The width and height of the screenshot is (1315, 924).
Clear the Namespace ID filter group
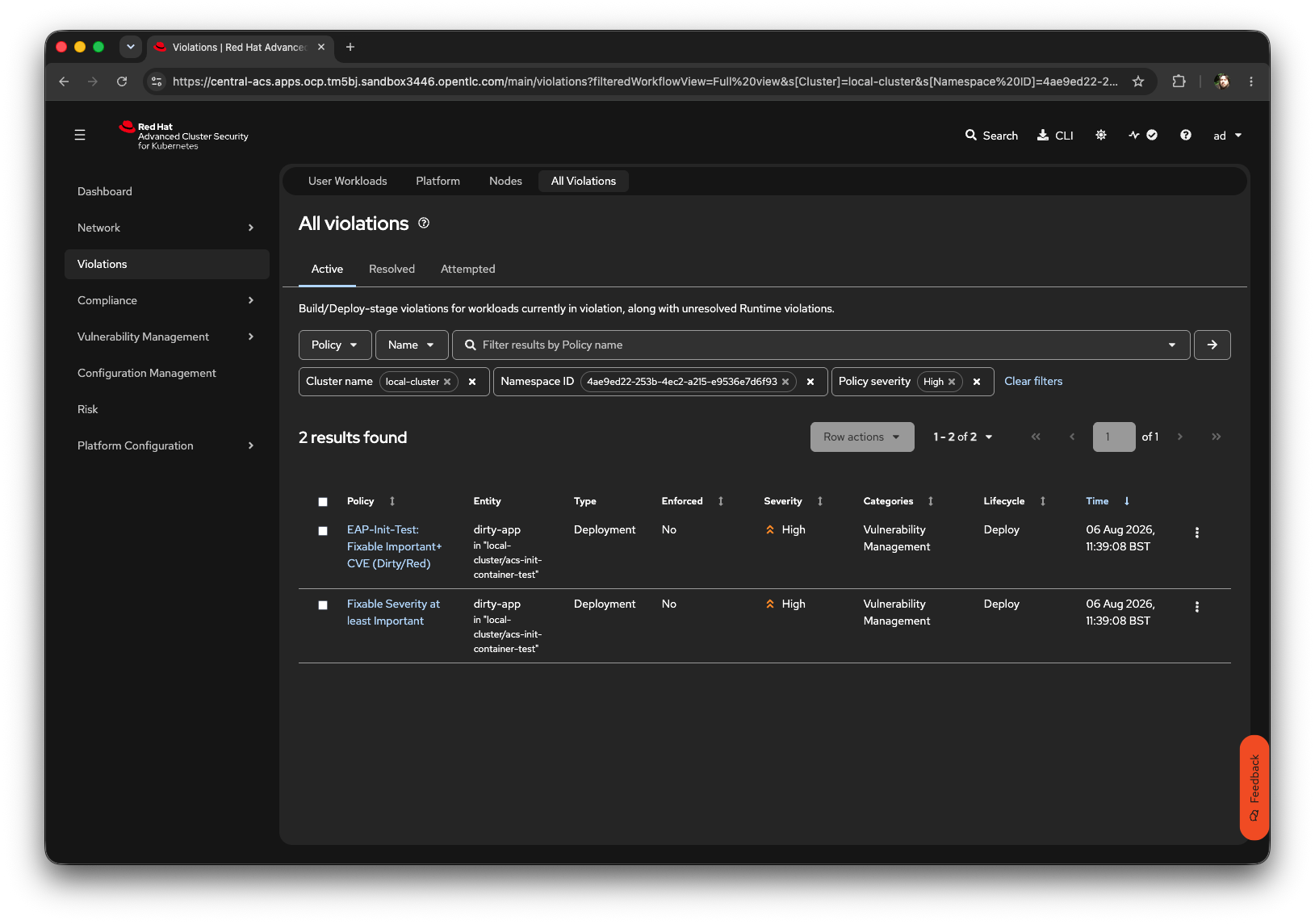pos(810,382)
